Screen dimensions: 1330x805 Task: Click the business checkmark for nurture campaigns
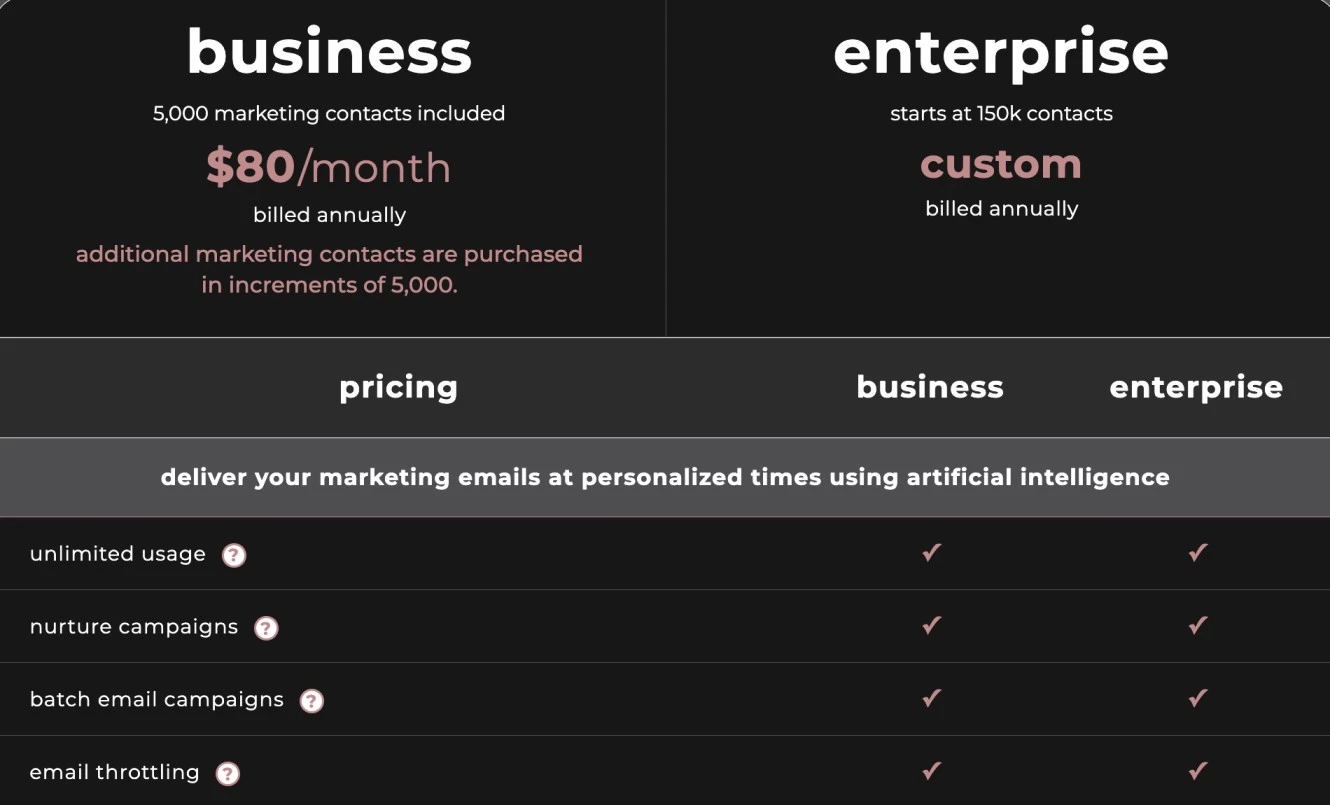pos(931,626)
